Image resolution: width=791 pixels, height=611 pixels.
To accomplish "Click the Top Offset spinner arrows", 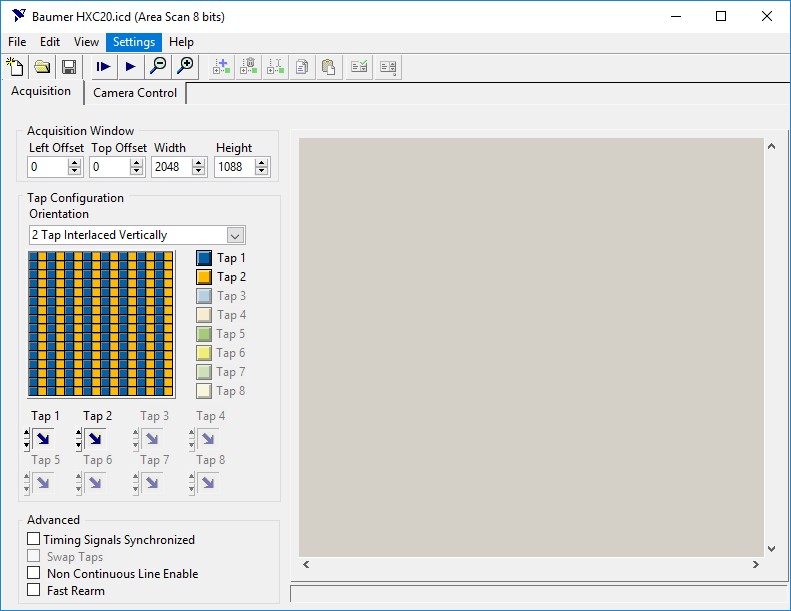I will [136, 167].
